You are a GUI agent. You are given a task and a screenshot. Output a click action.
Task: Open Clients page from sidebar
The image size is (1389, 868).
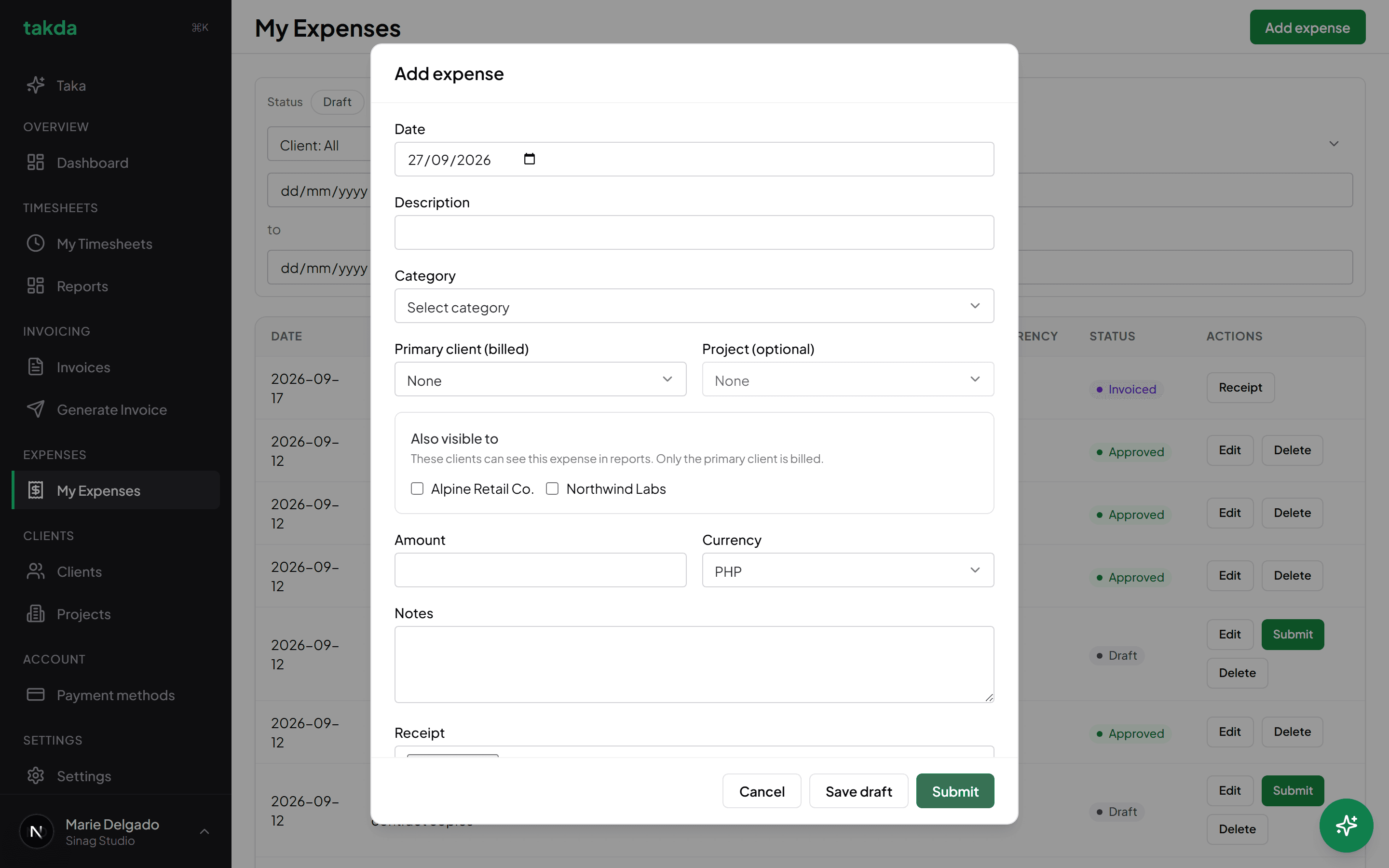point(115,571)
